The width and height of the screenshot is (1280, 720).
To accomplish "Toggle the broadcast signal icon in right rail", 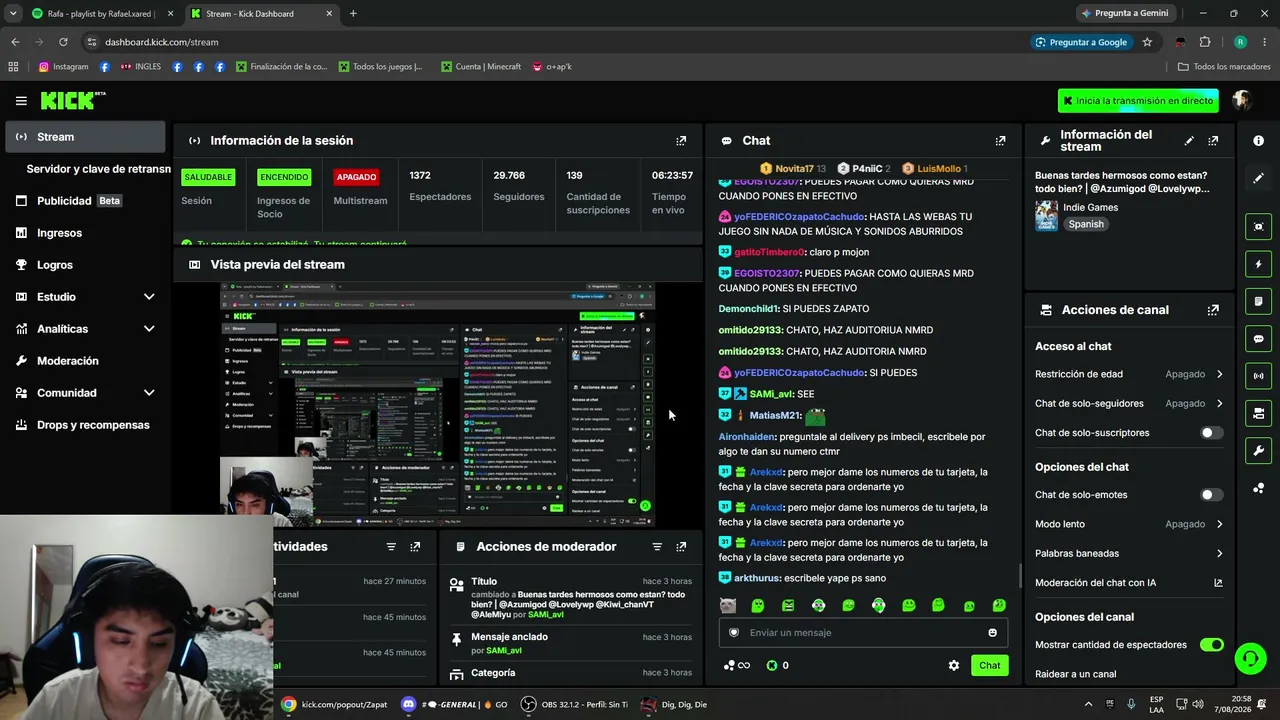I will tap(1258, 376).
